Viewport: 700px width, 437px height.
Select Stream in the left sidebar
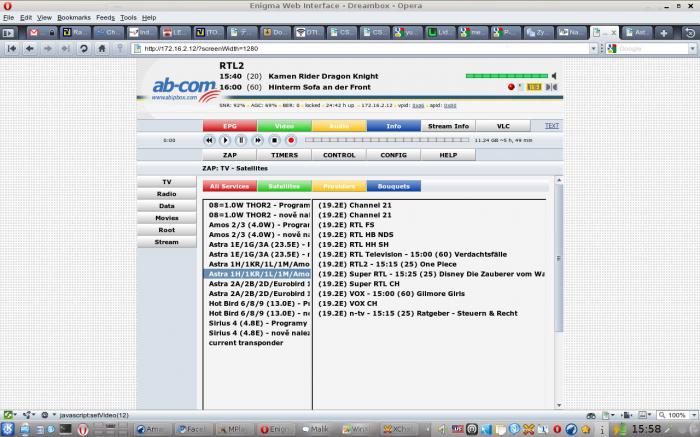[x=167, y=242]
